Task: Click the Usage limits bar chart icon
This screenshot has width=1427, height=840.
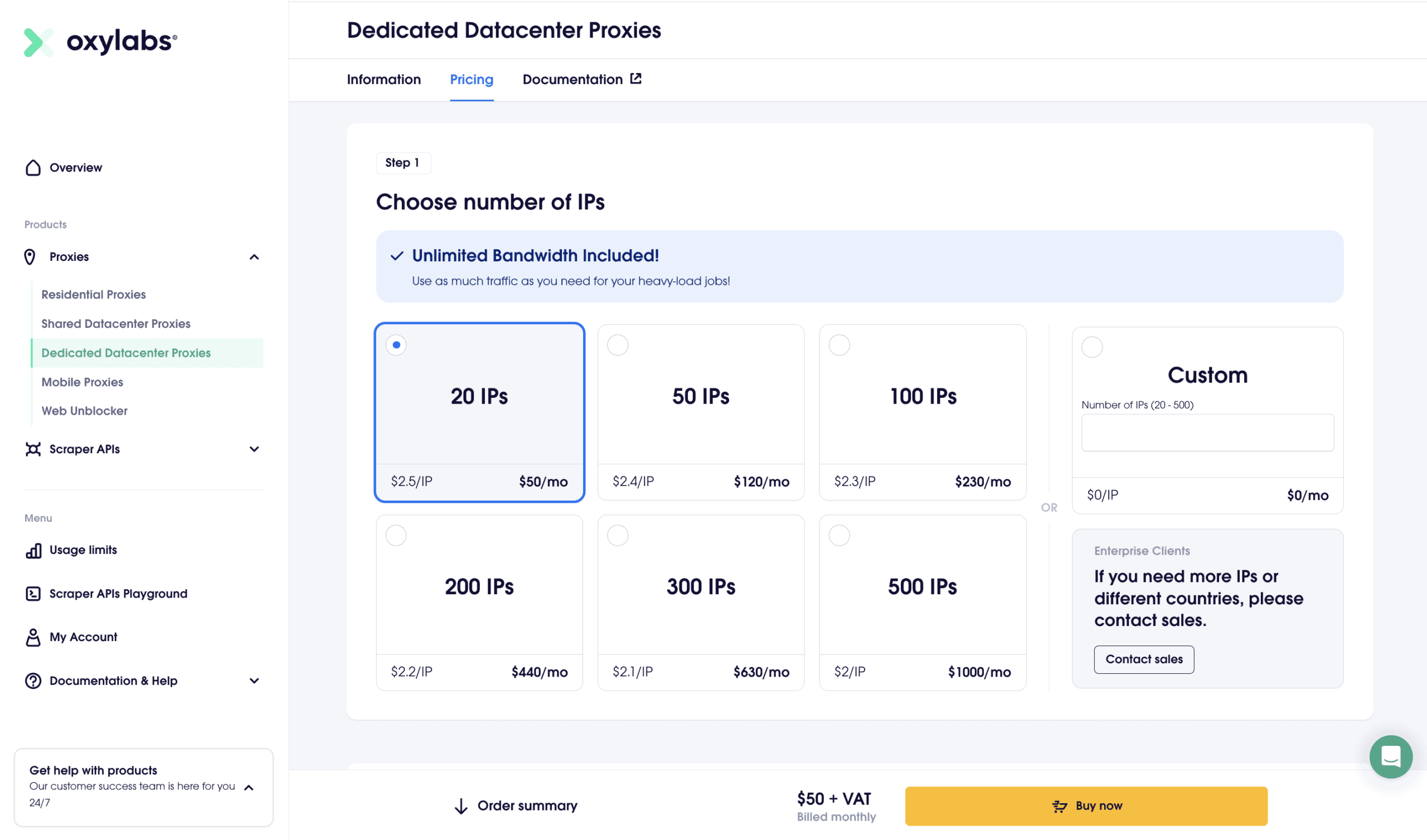Action: pos(33,550)
